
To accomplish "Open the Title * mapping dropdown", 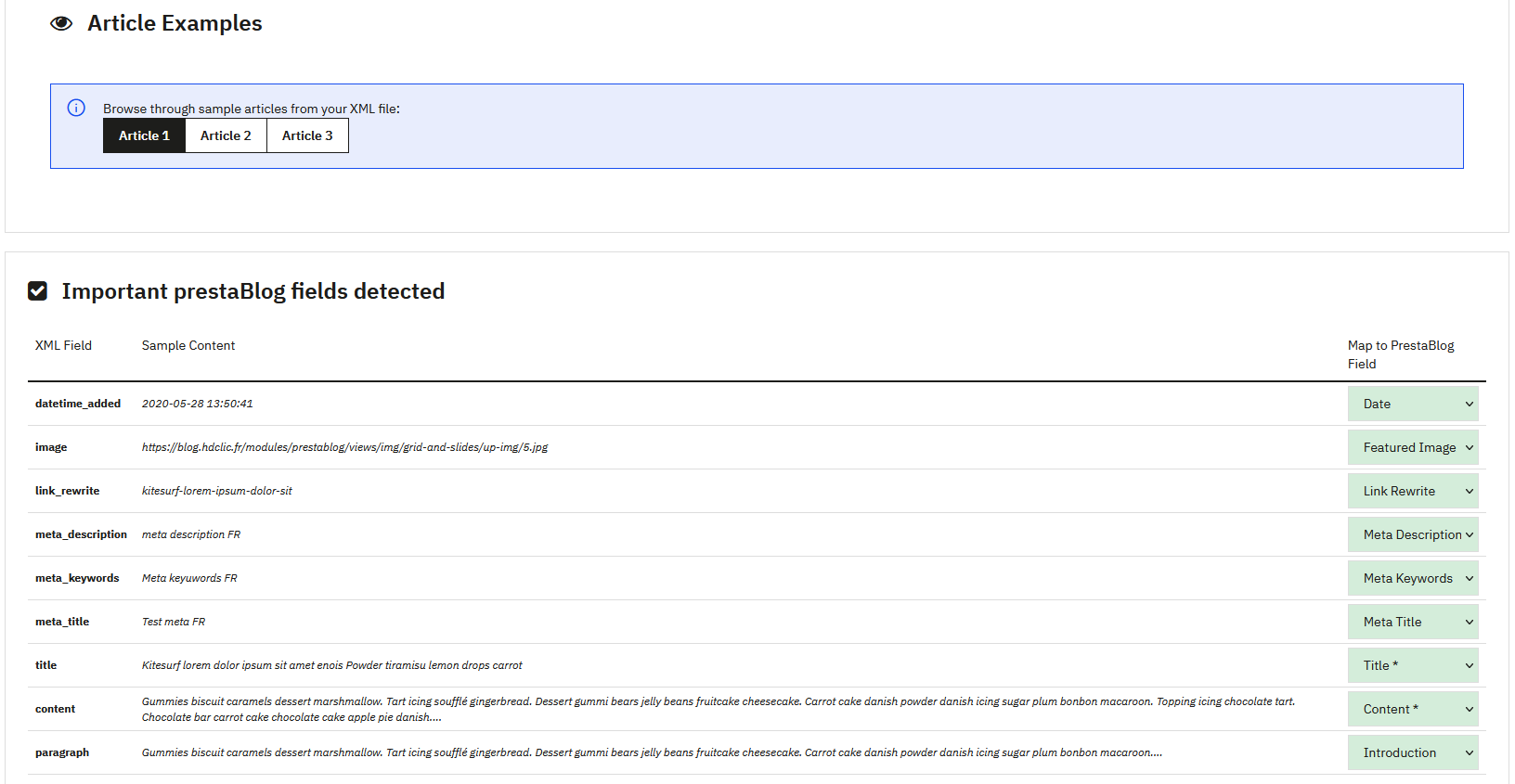I will pos(1413,665).
